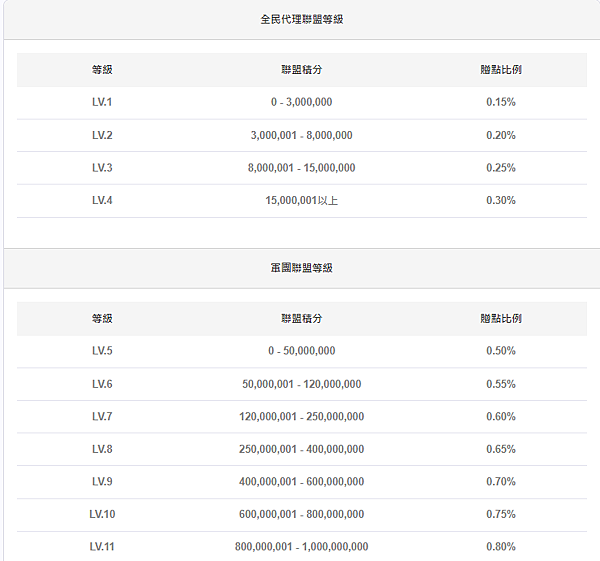Click the 250,000,001 - 400,000,000 range cell
The width and height of the screenshot is (600, 561).
[301, 449]
